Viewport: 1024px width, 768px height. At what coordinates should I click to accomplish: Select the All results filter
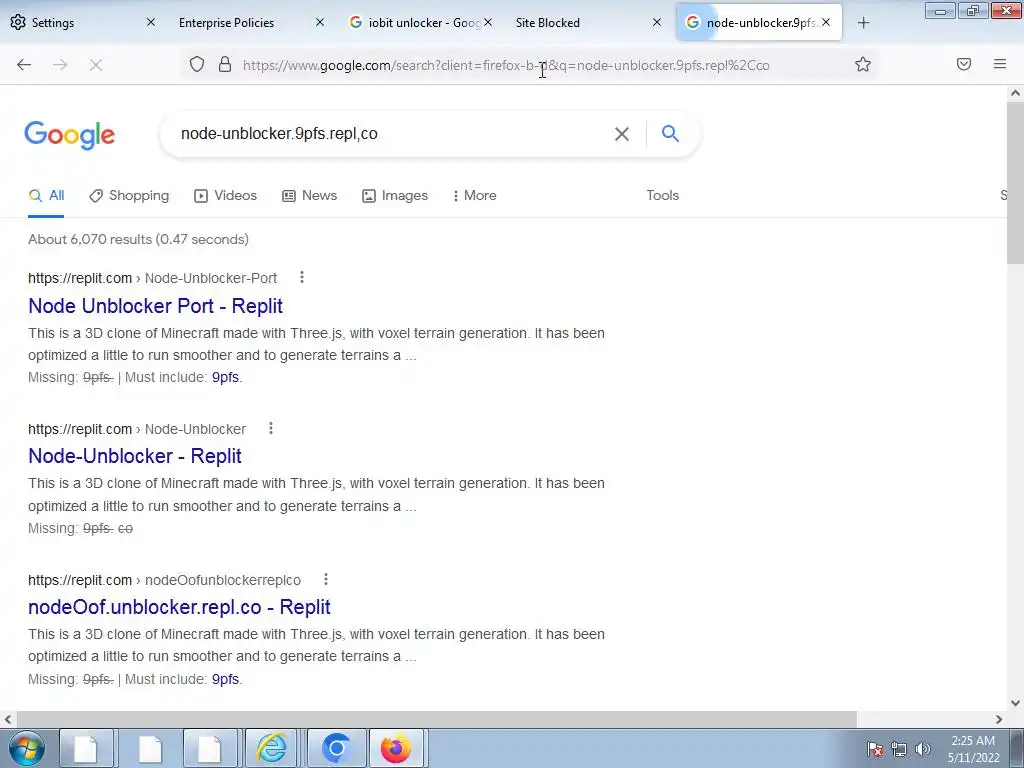(46, 195)
